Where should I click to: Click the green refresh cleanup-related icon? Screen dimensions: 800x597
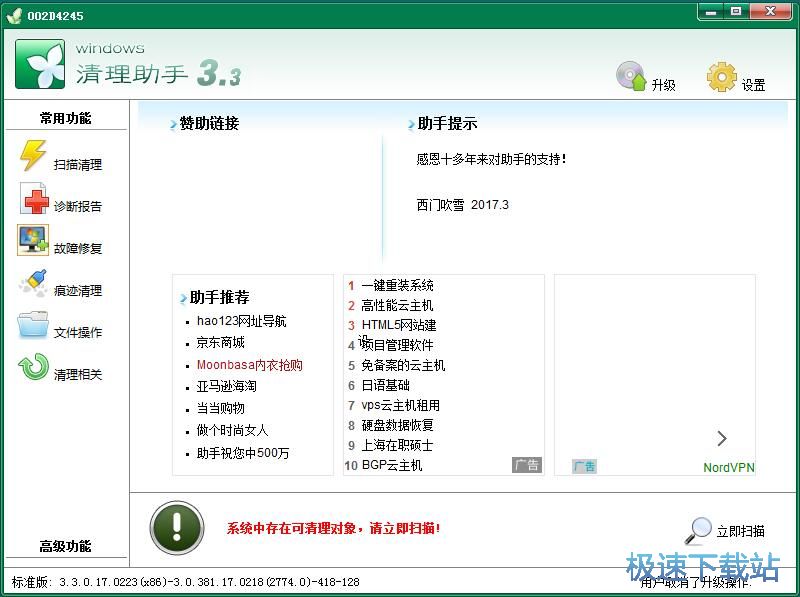pyautogui.click(x=33, y=367)
